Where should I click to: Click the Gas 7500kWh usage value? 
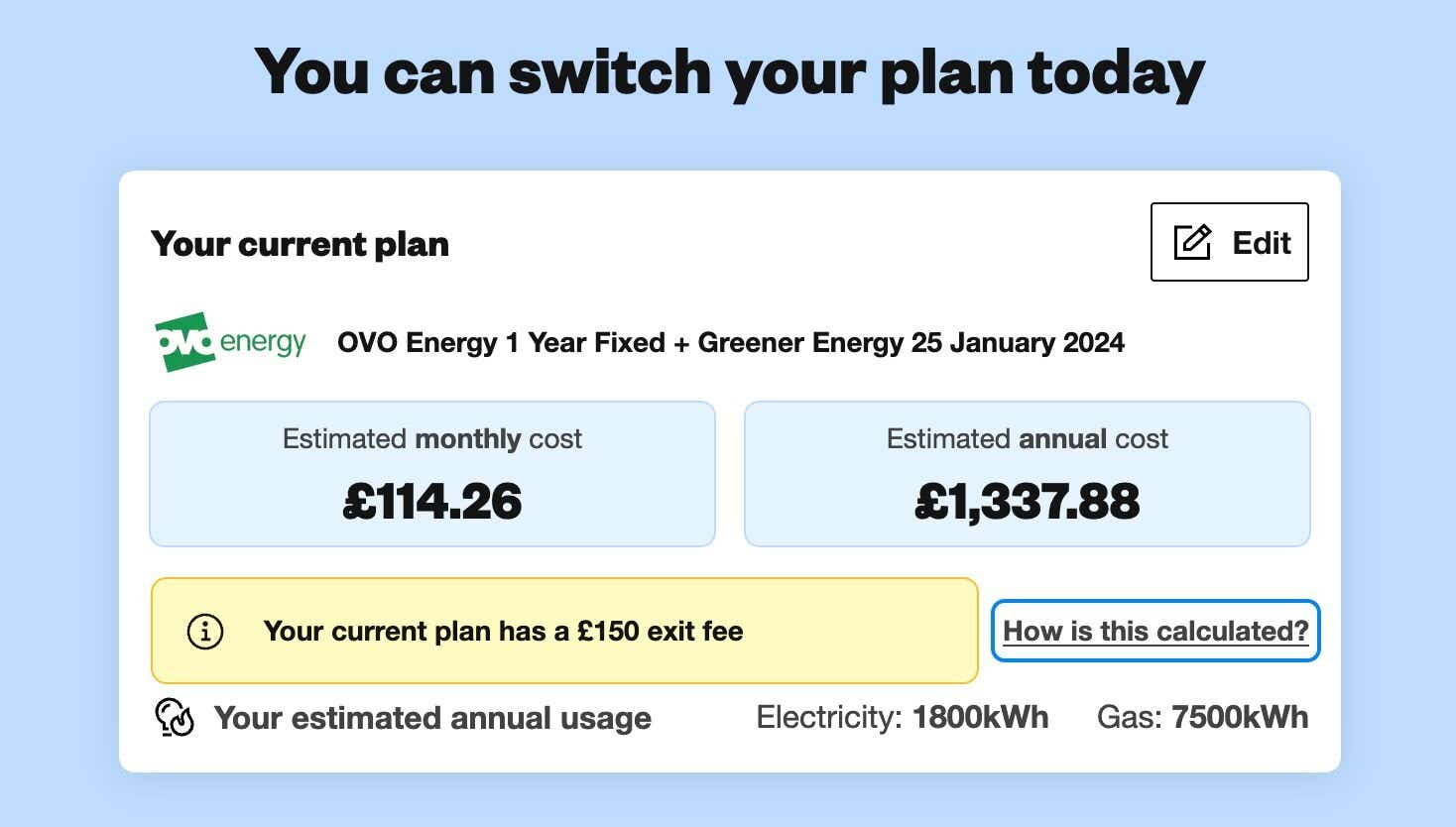pyautogui.click(x=1203, y=717)
